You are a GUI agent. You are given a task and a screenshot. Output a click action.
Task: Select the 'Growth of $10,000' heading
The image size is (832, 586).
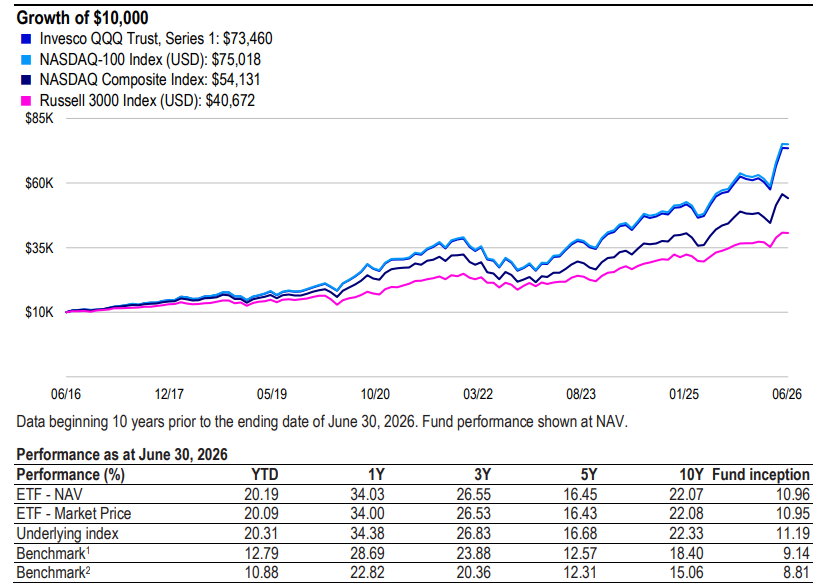point(82,18)
